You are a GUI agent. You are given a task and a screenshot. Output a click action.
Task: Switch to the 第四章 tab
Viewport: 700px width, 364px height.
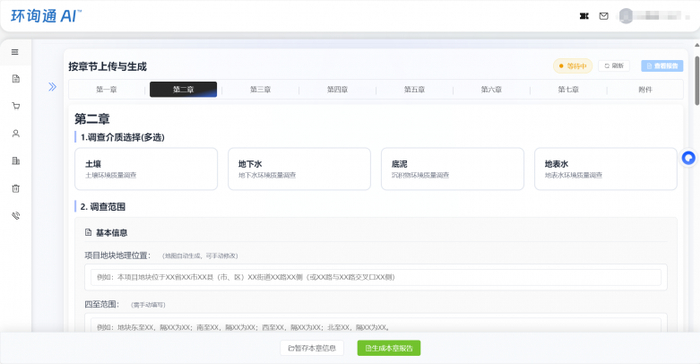point(337,89)
